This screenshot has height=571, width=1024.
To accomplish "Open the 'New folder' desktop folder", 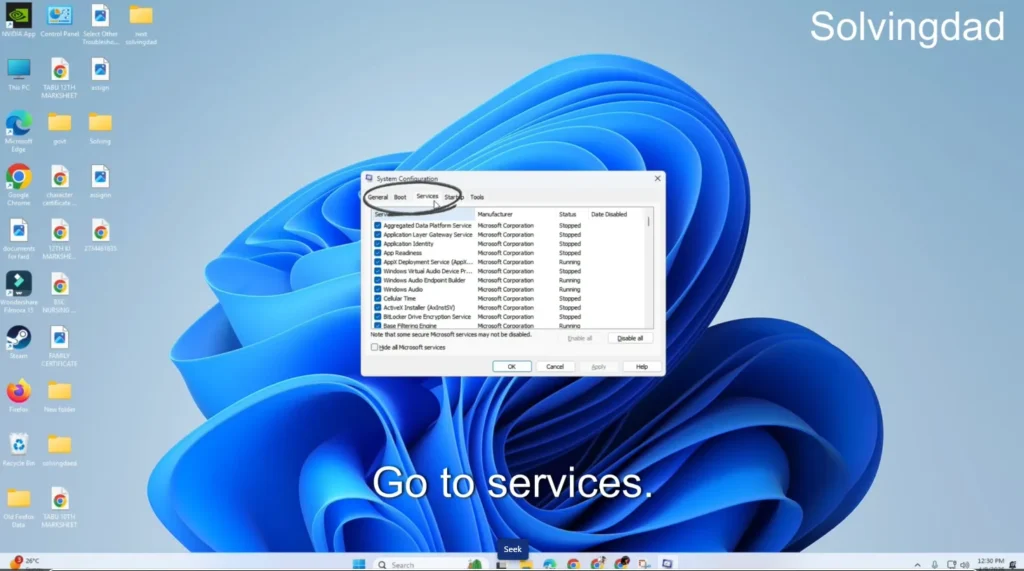I will 59,396.
